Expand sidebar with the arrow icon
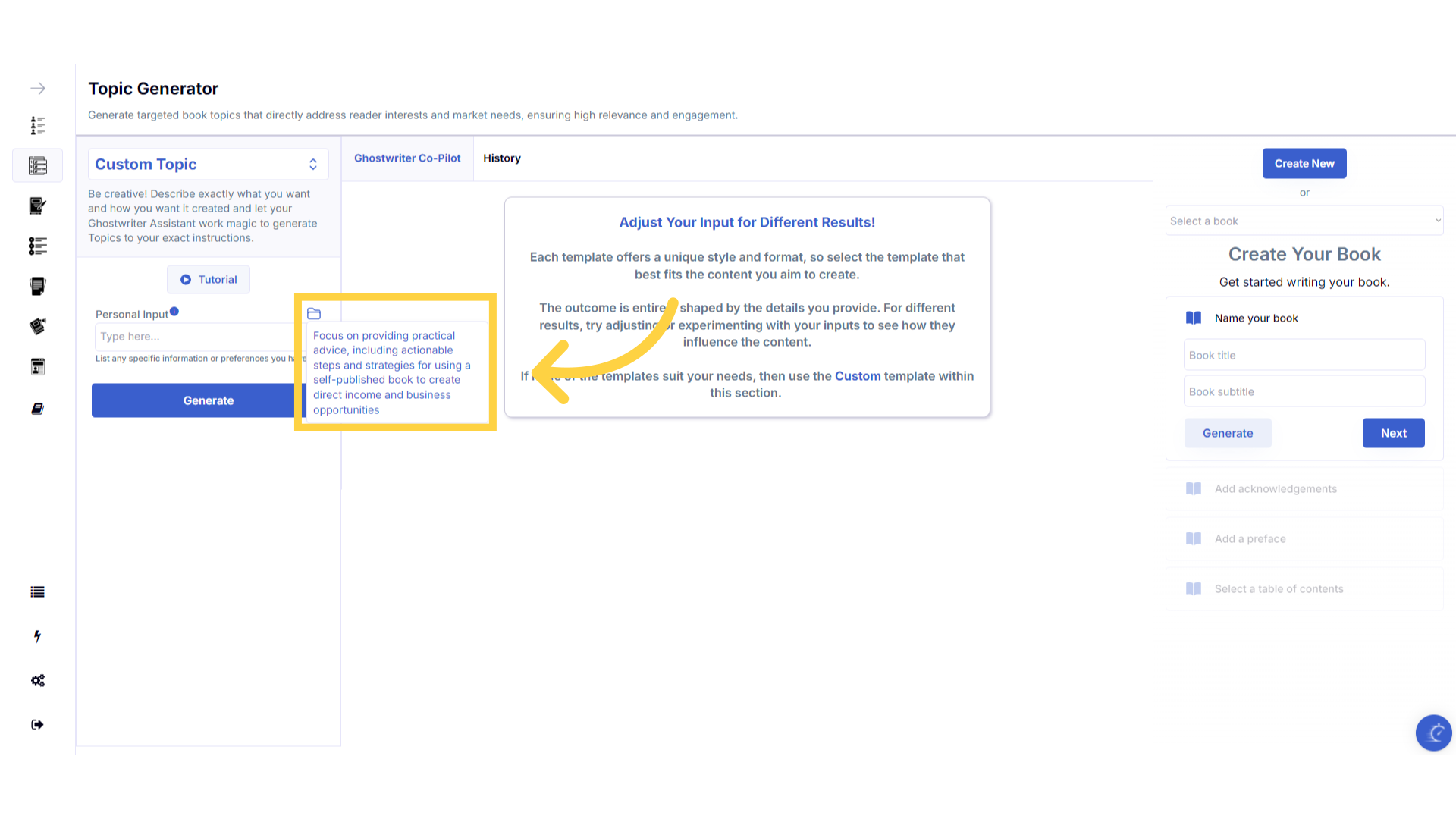The image size is (1456, 819). [38, 89]
